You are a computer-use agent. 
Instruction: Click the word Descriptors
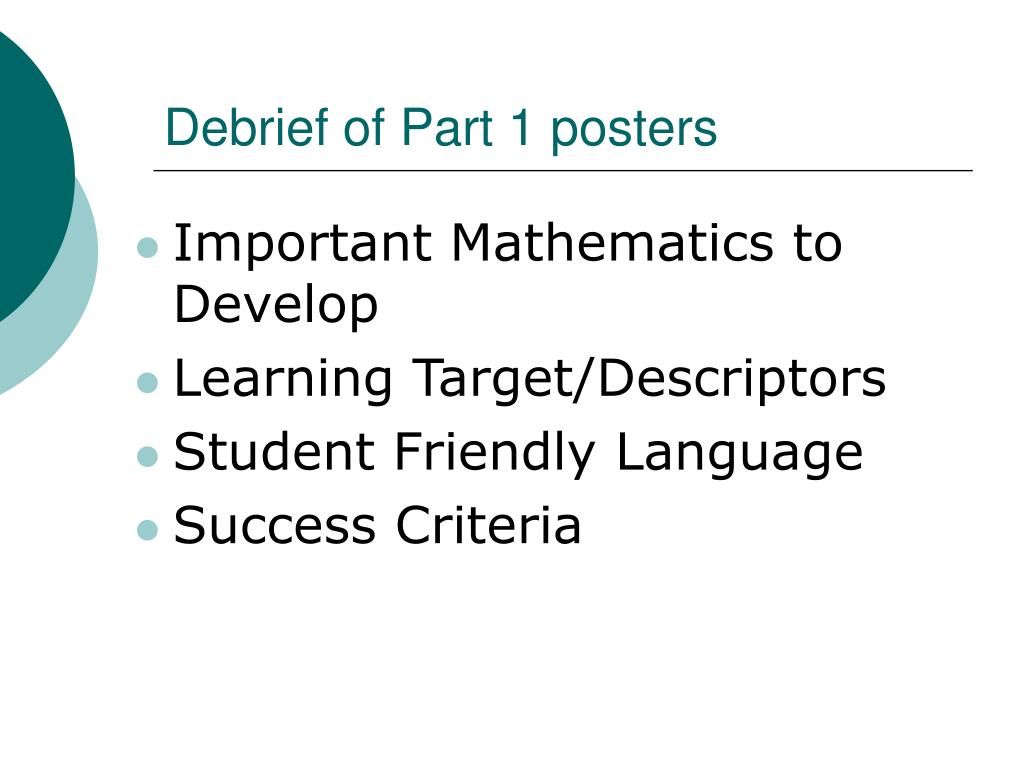pyautogui.click(x=742, y=381)
